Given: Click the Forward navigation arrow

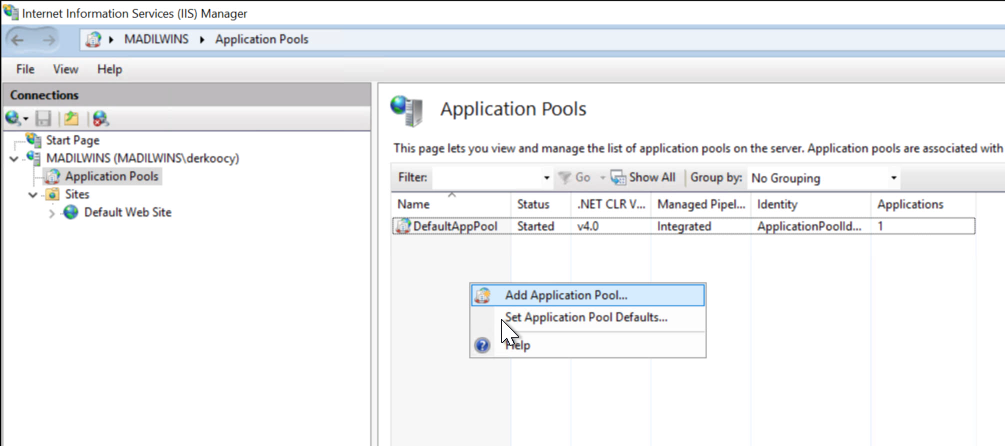Looking at the screenshot, I should point(48,40).
